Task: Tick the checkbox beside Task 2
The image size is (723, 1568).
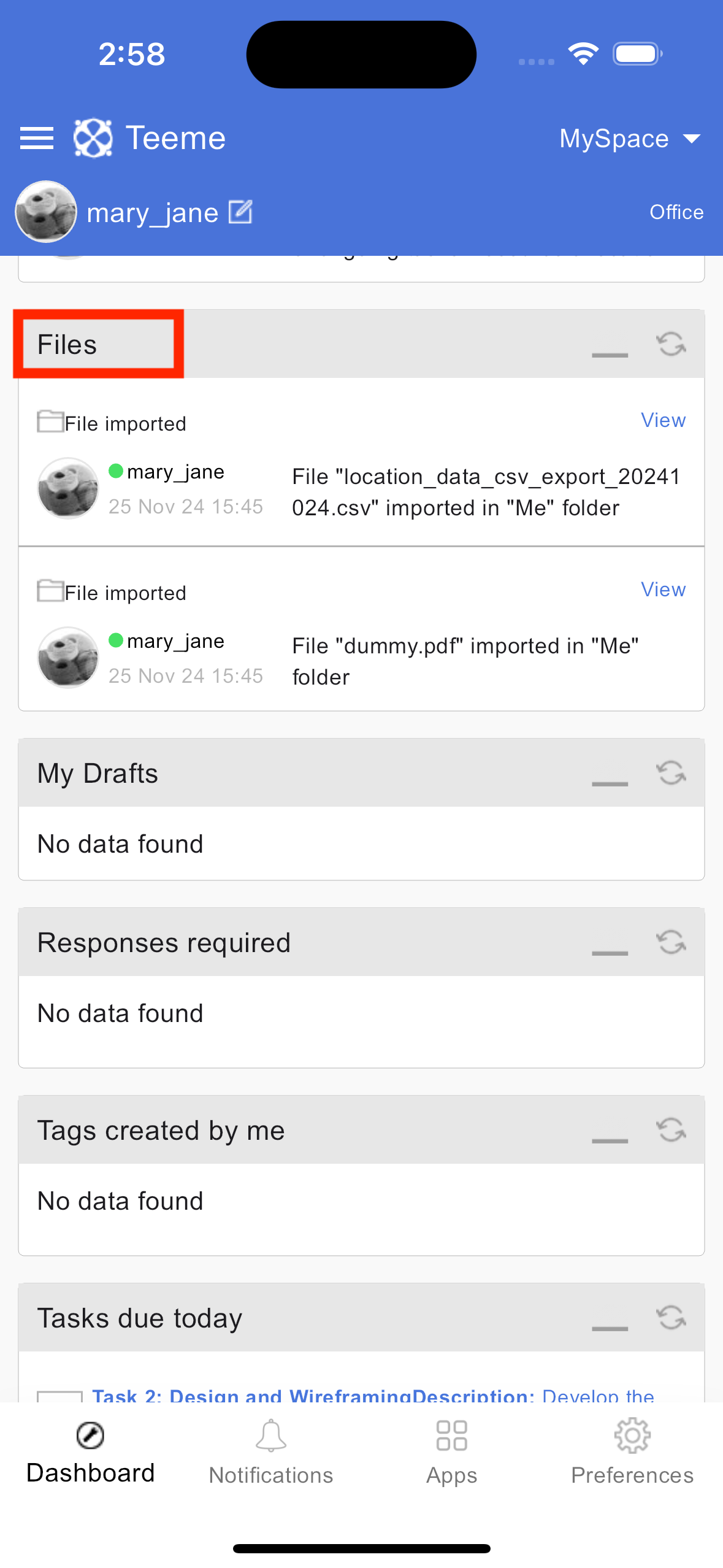Action: click(x=59, y=1396)
